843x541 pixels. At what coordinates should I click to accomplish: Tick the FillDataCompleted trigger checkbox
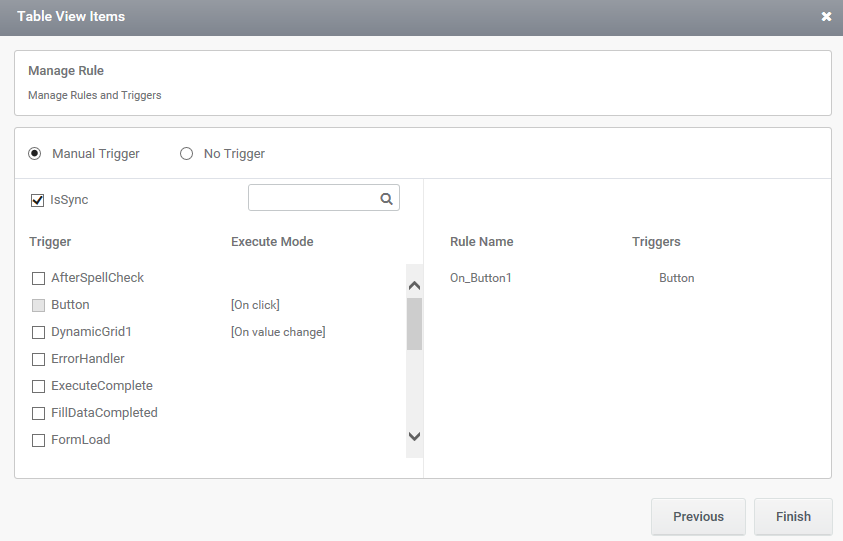coord(38,413)
